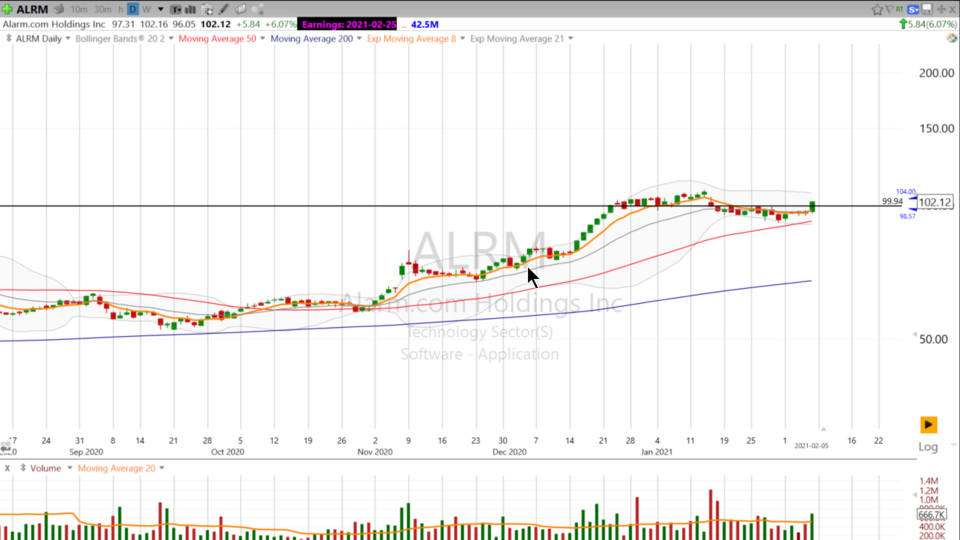Open the dropdown arrow next to Log

[953, 444]
